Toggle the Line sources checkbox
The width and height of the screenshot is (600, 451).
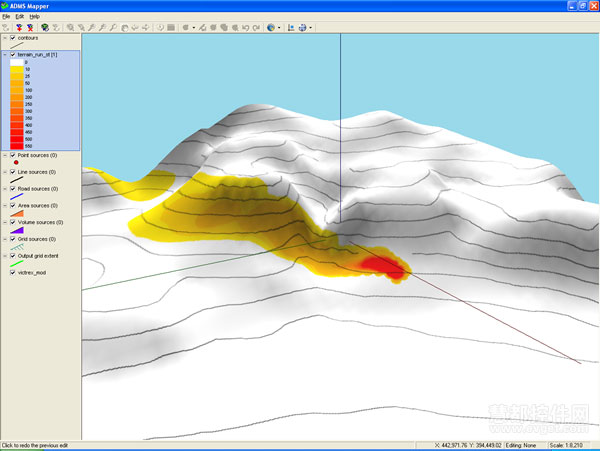click(x=13, y=172)
